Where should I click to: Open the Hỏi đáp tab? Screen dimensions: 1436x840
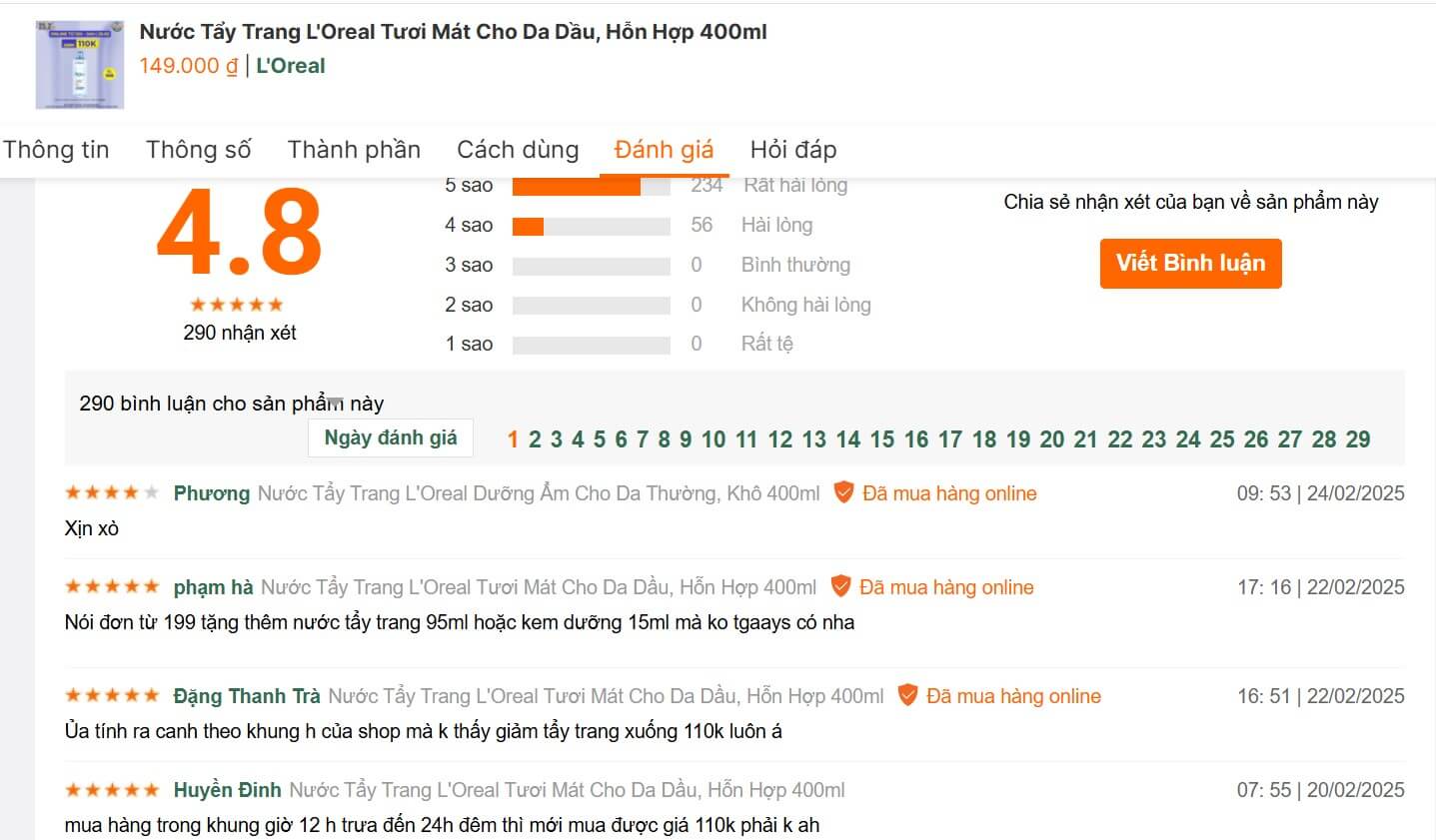(792, 149)
